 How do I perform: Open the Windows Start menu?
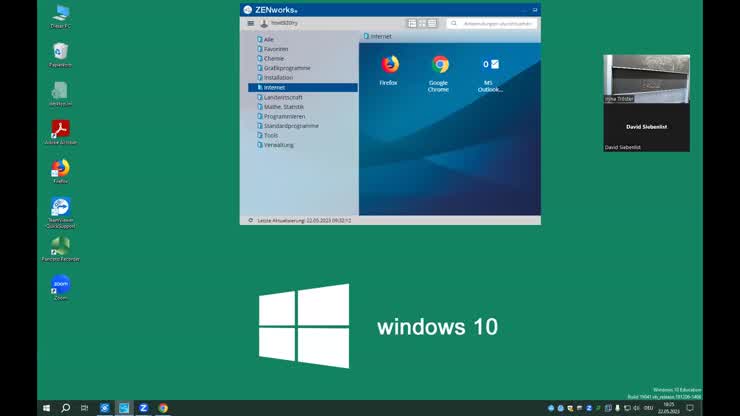click(x=46, y=408)
